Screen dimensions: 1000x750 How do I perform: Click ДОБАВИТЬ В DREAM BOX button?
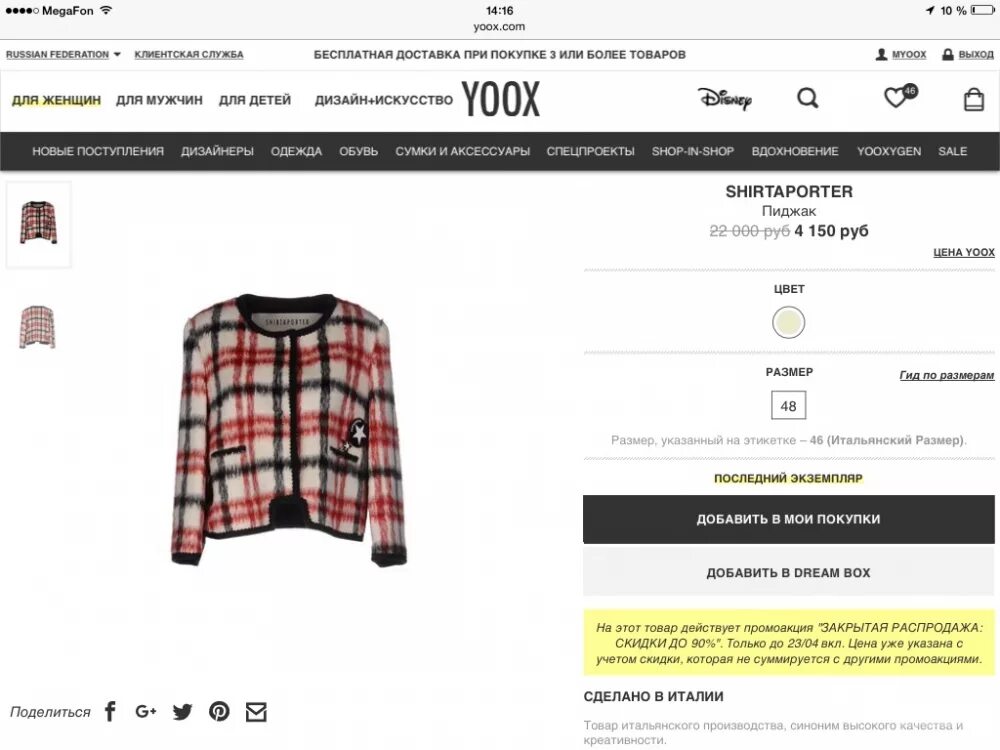click(x=788, y=573)
